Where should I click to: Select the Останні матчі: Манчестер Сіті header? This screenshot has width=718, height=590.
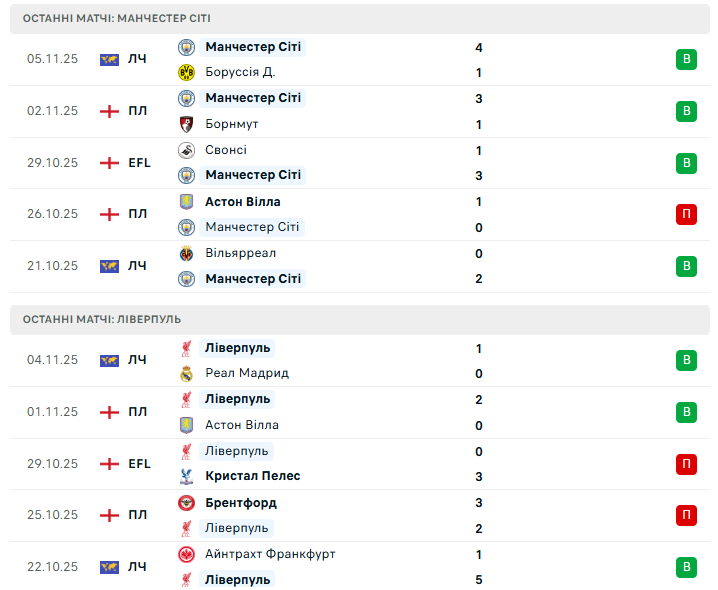116,18
